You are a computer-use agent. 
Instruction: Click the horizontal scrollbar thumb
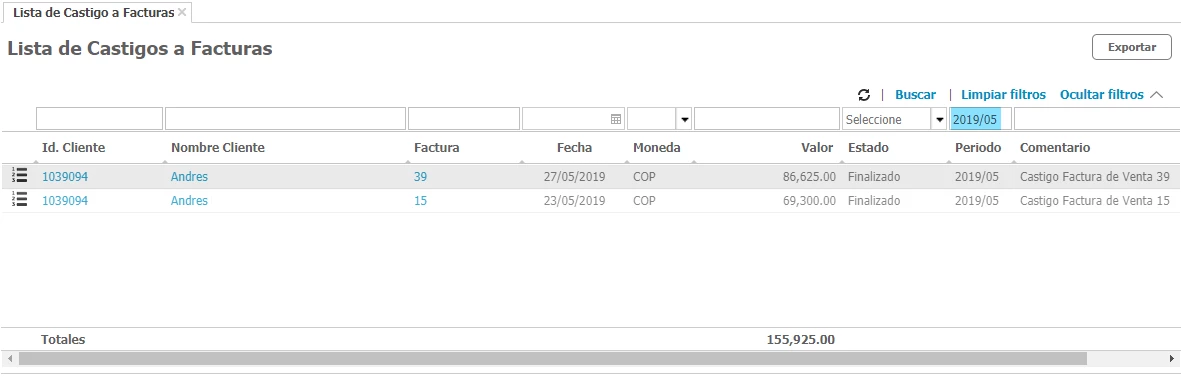tap(553, 358)
